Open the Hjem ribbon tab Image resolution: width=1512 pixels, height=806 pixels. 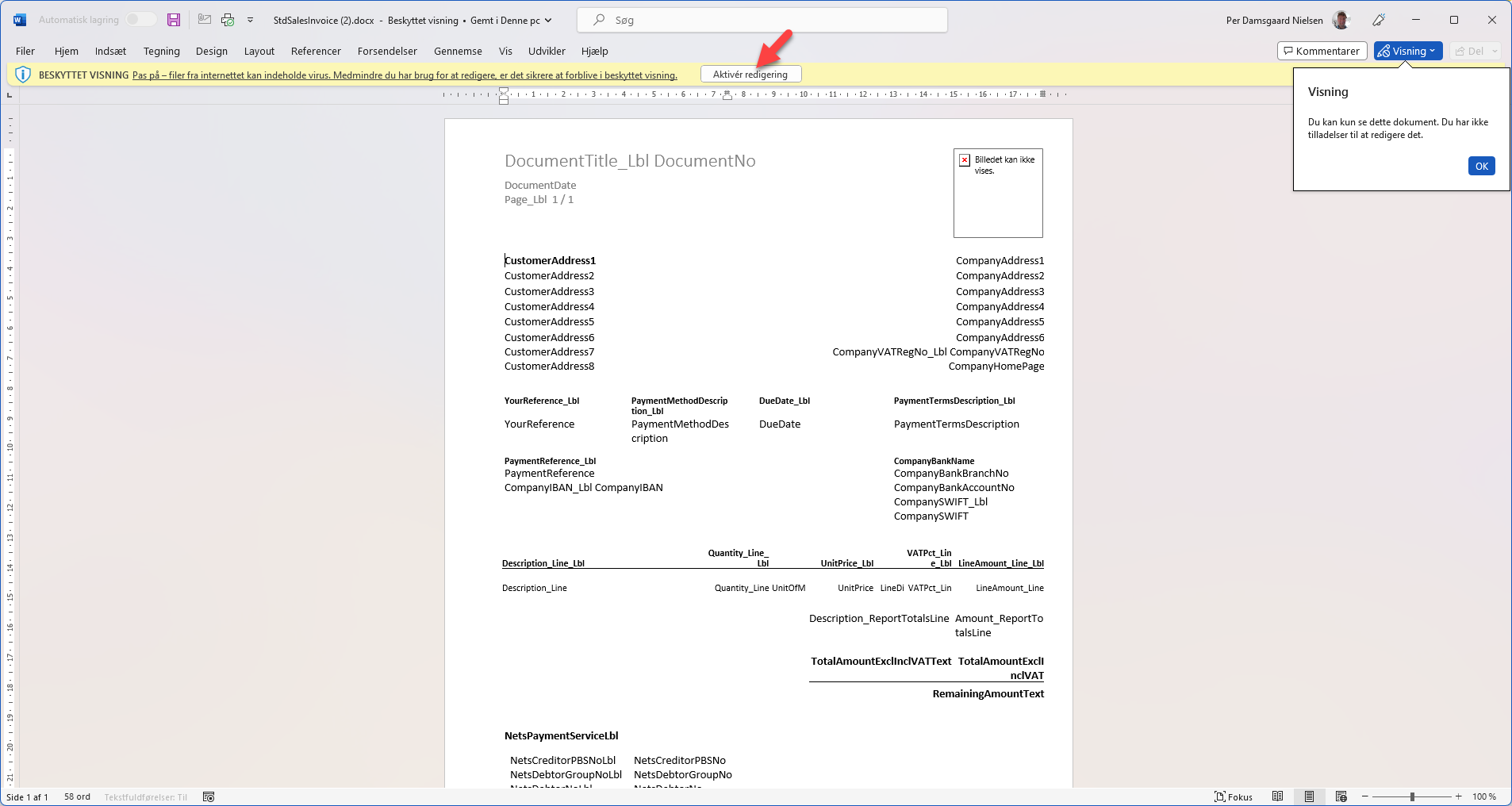(67, 51)
